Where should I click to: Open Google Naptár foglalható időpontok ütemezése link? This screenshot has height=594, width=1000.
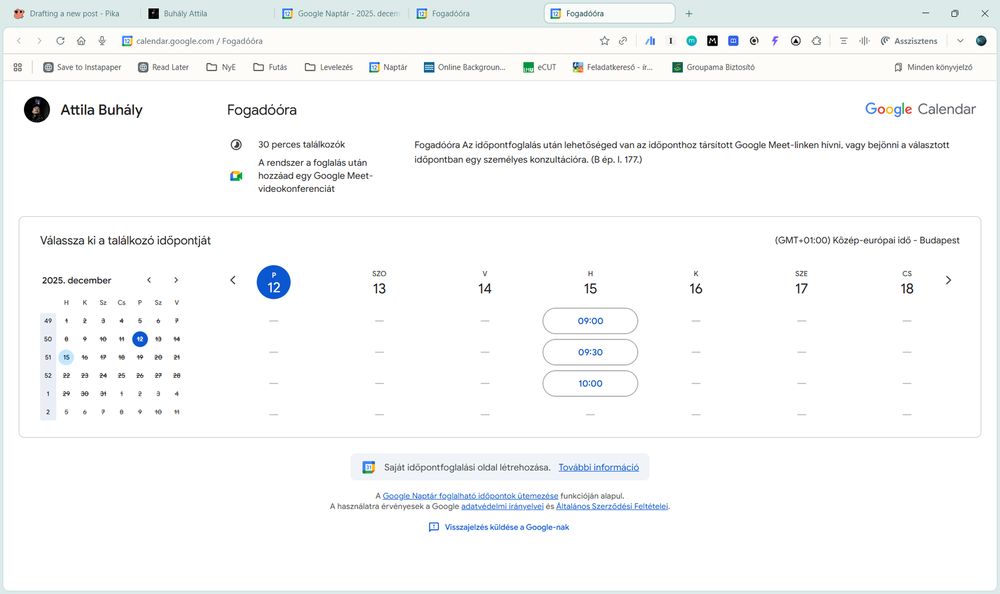click(470, 496)
